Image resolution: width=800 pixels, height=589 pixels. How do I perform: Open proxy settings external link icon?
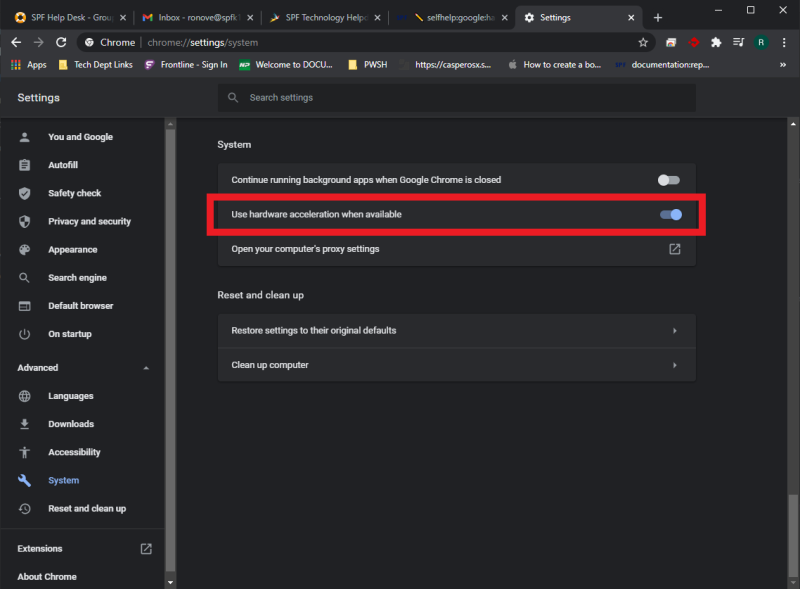(675, 249)
